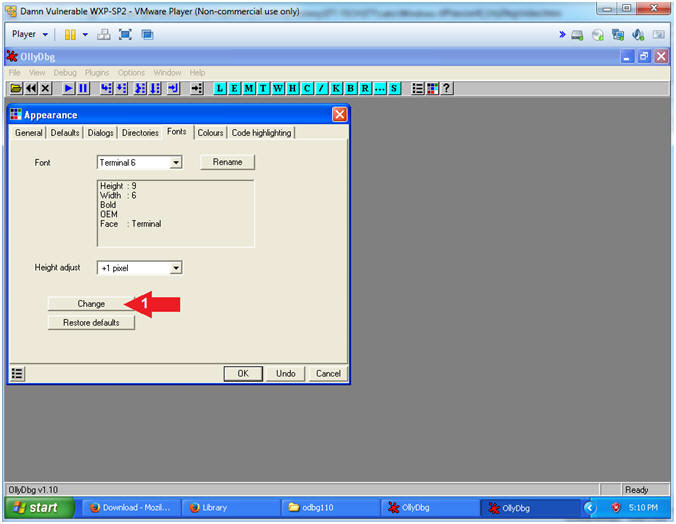The width and height of the screenshot is (676, 524).
Task: Open the OllyDbg Options menu
Action: (131, 72)
